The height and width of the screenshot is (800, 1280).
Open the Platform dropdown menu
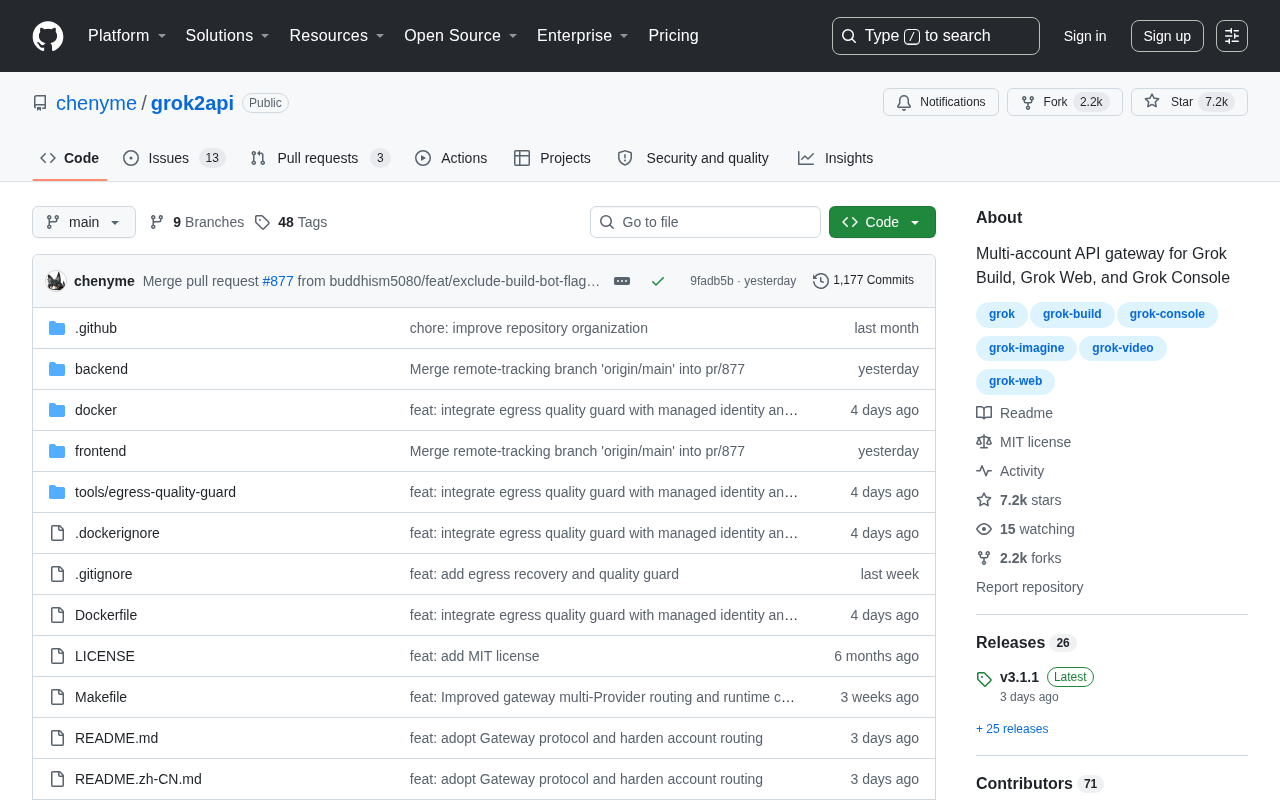point(127,36)
